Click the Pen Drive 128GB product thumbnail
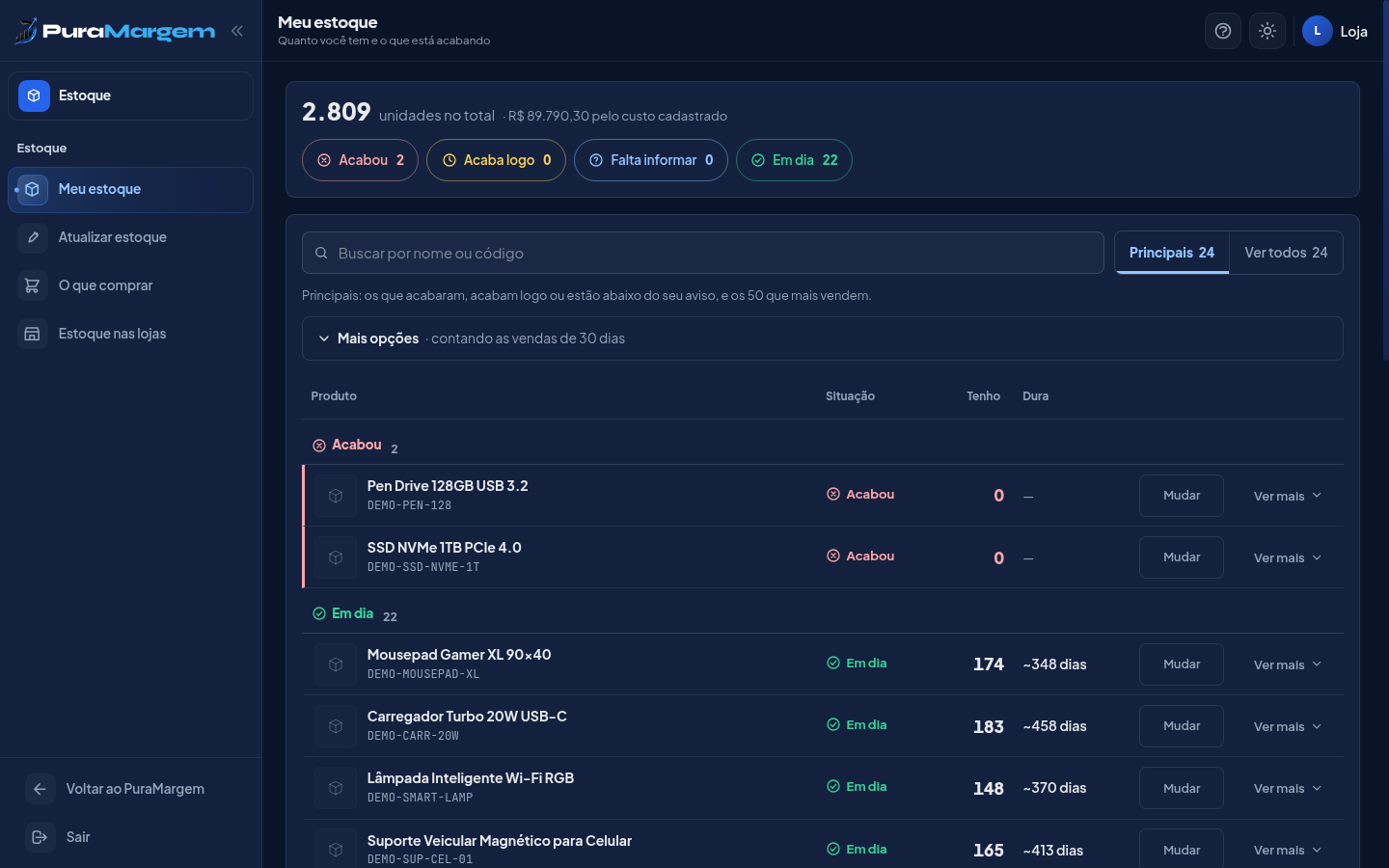1389x868 pixels. [x=336, y=496]
